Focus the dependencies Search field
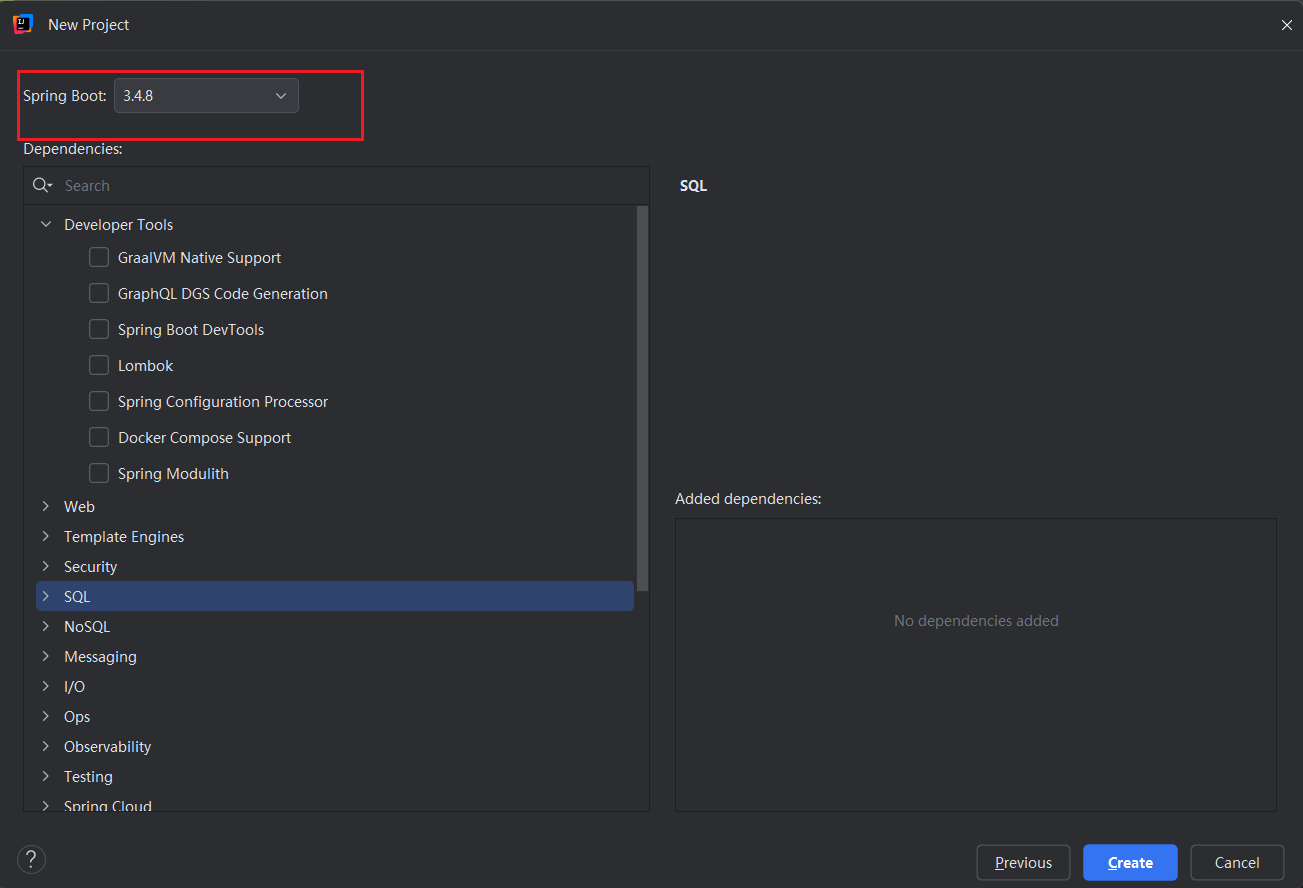Screen dimensions: 1303x888 [336, 185]
